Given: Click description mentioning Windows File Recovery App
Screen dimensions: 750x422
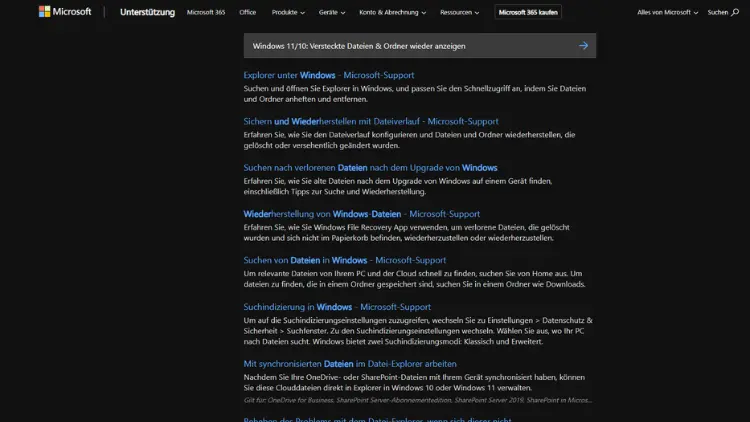Looking at the screenshot, I should 407,233.
